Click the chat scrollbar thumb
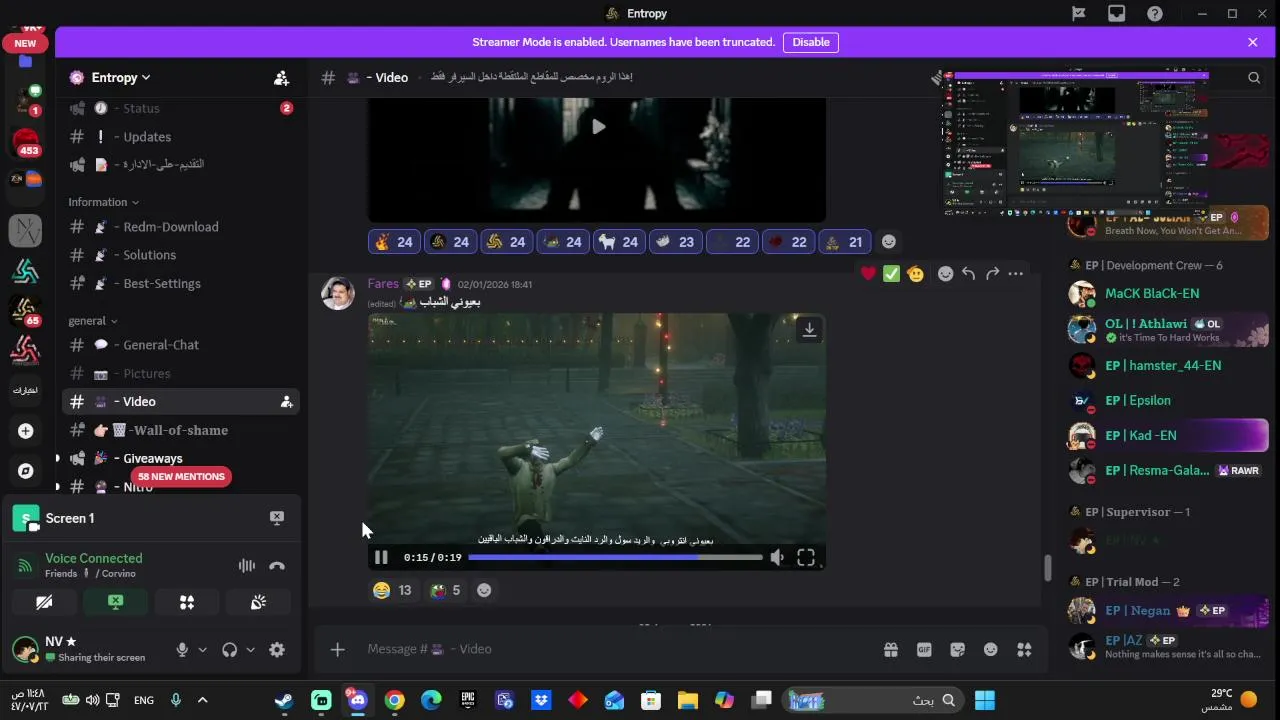 point(1047,568)
